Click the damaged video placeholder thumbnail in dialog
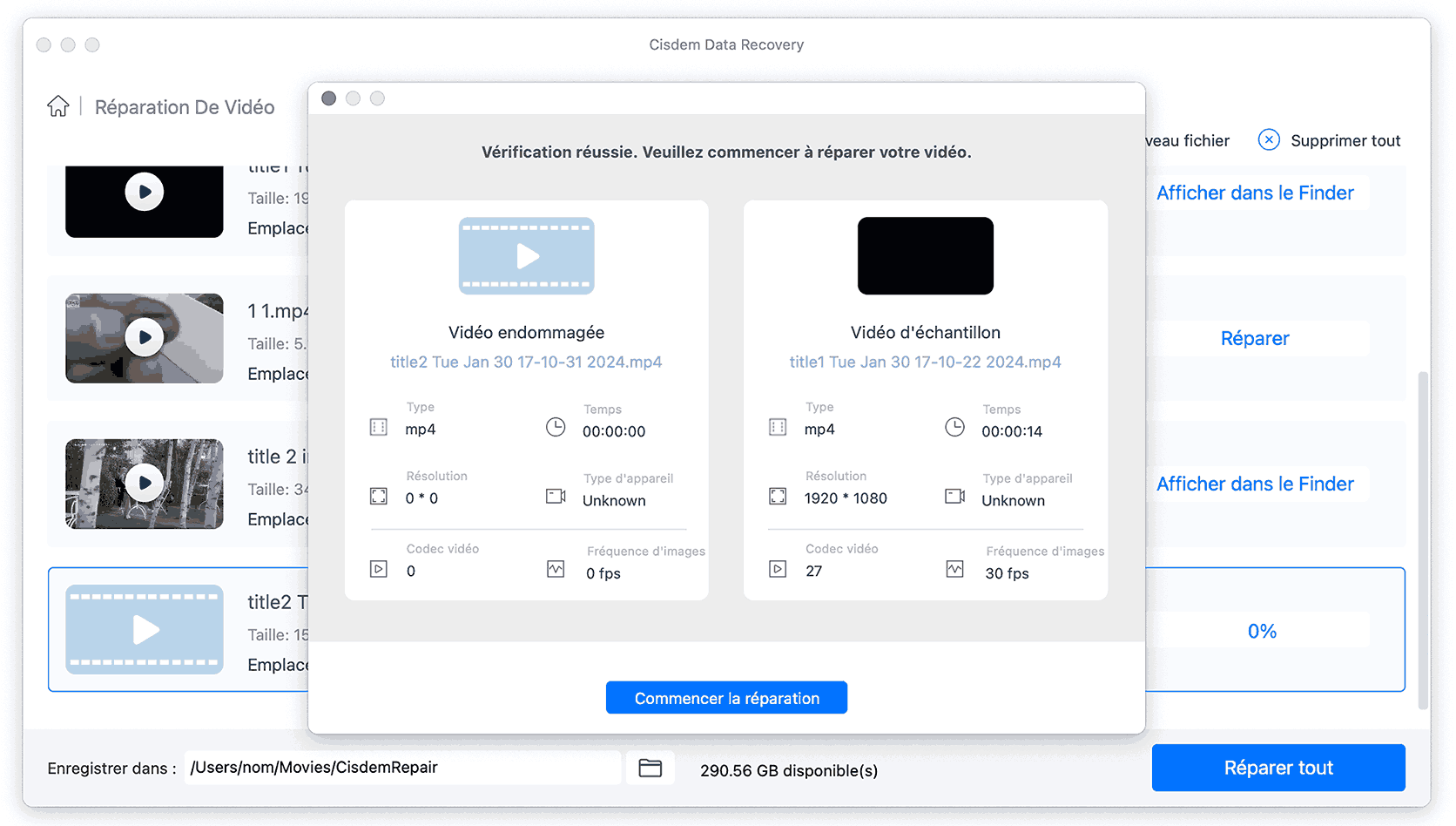The image size is (1456, 826). pos(527,255)
